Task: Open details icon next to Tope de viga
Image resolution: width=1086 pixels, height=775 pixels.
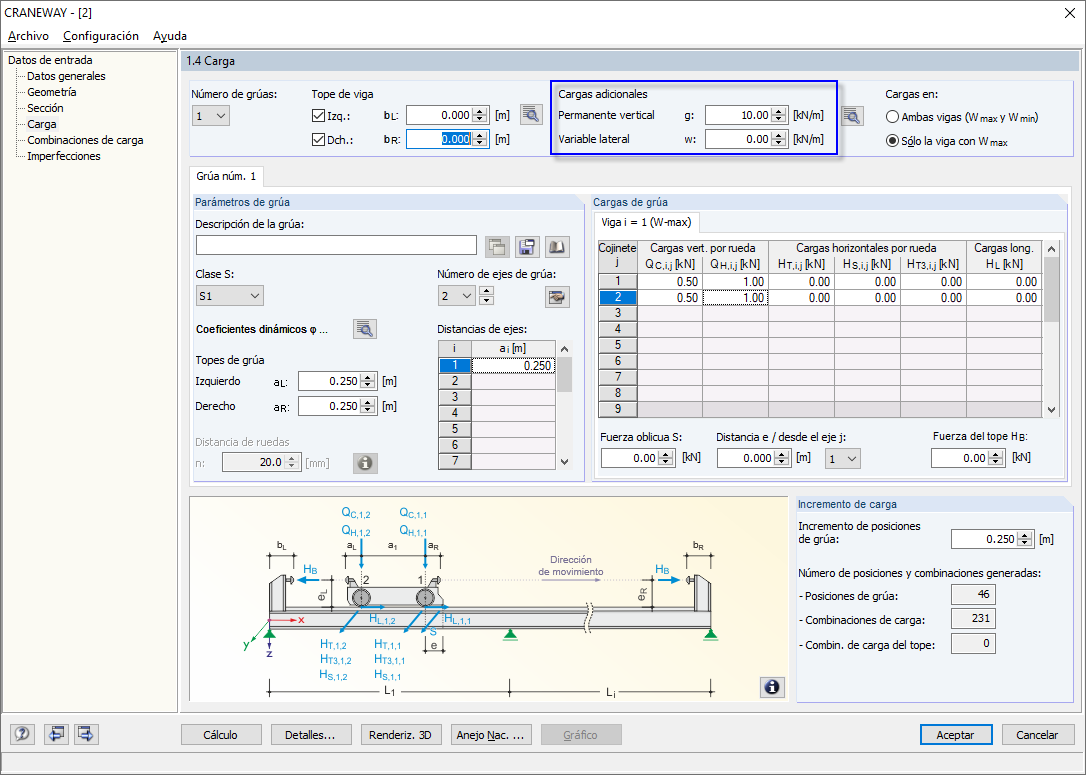Action: click(x=531, y=115)
